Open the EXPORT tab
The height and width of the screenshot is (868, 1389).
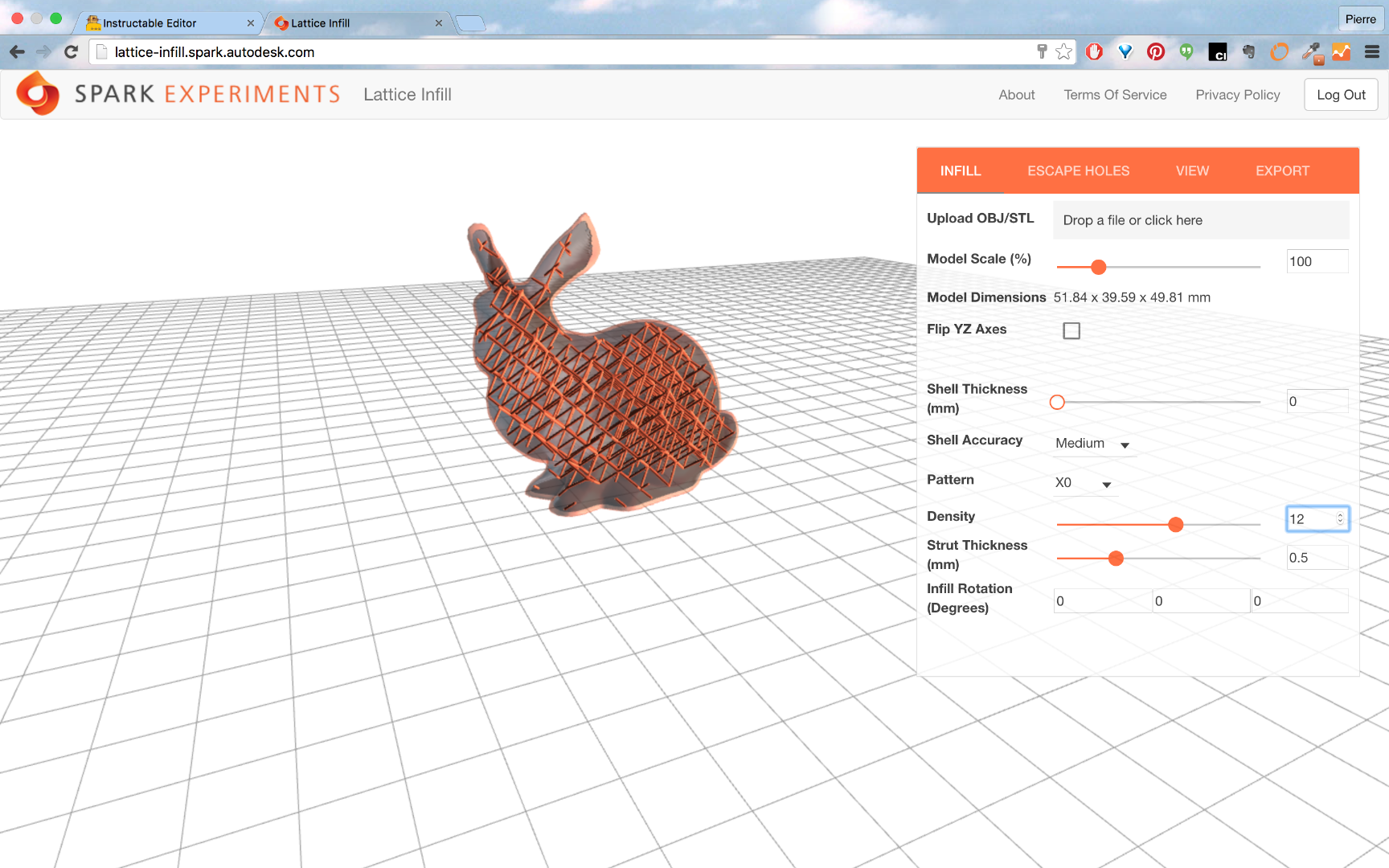(1282, 170)
